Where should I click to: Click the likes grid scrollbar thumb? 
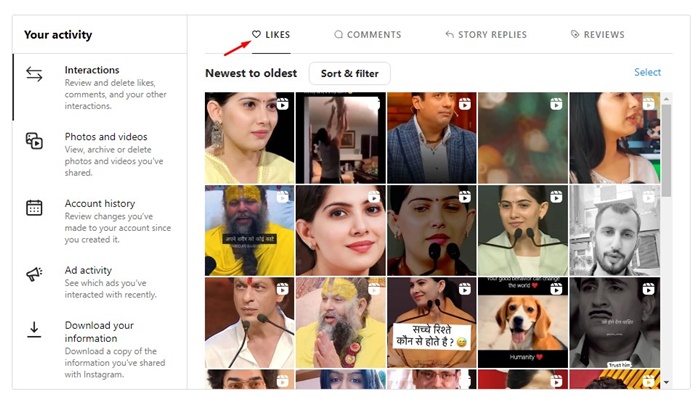667,150
